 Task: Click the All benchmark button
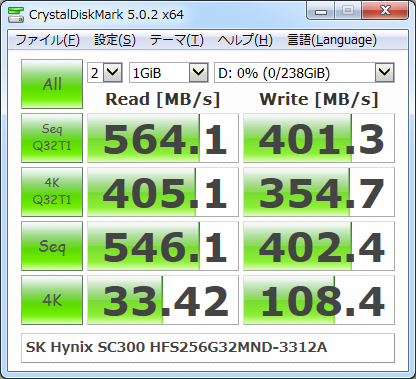52,84
